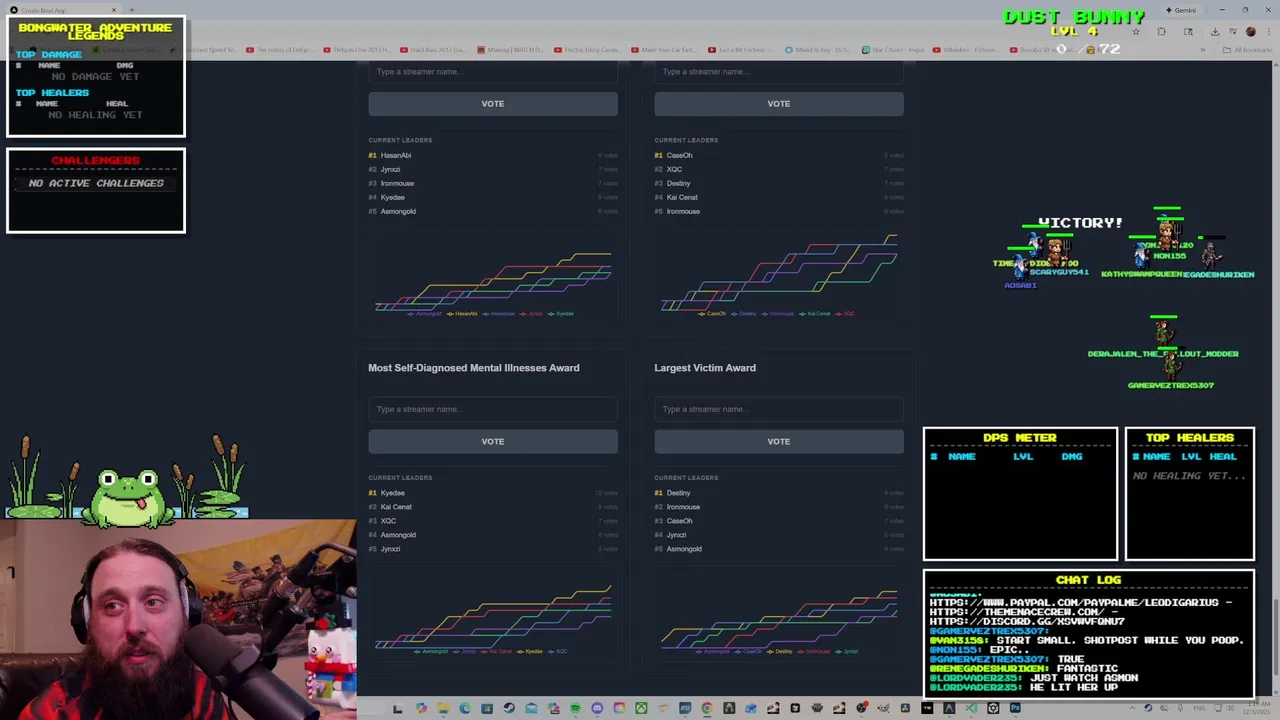Select '#2 Kai Cenat' in Mental Illnesses leaders
The image size is (1280, 720).
click(493, 507)
